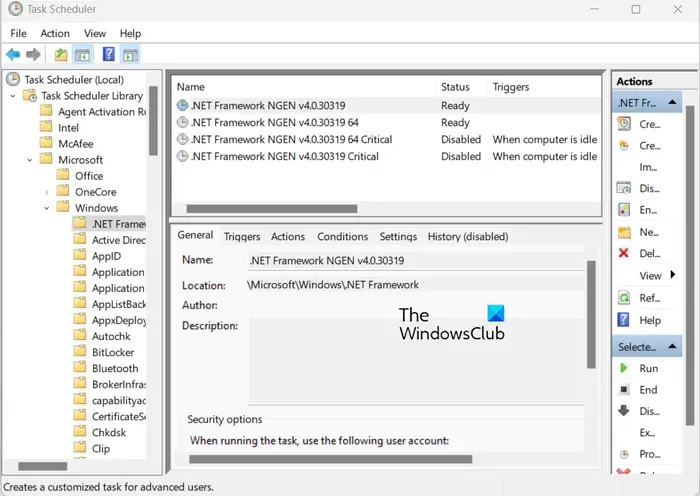Click the Description text area

tap(416, 360)
